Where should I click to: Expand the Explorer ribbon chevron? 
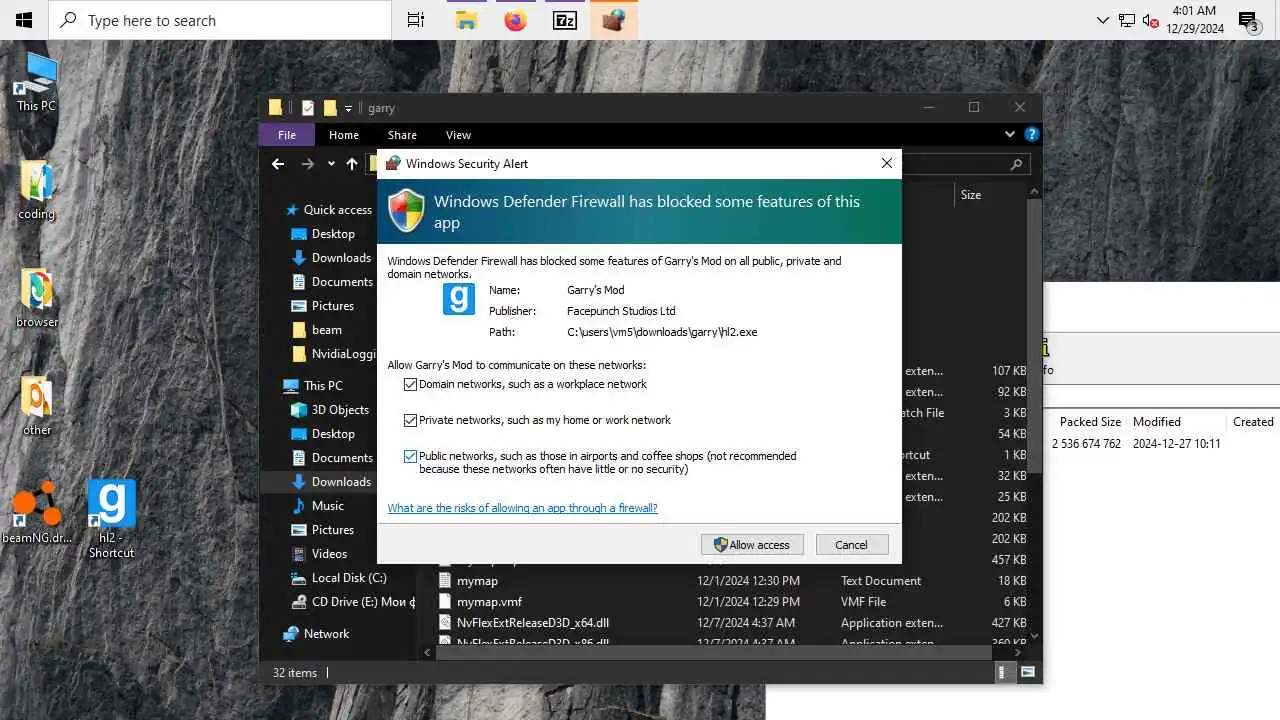pyautogui.click(x=1010, y=134)
